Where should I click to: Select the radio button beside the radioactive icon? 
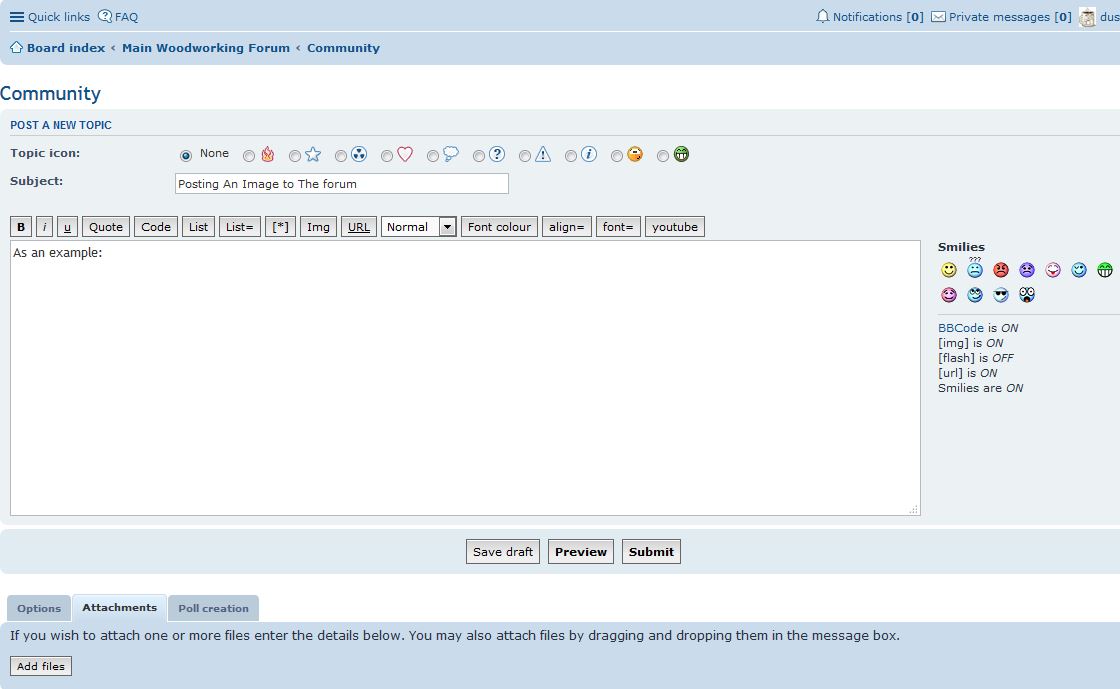341,156
